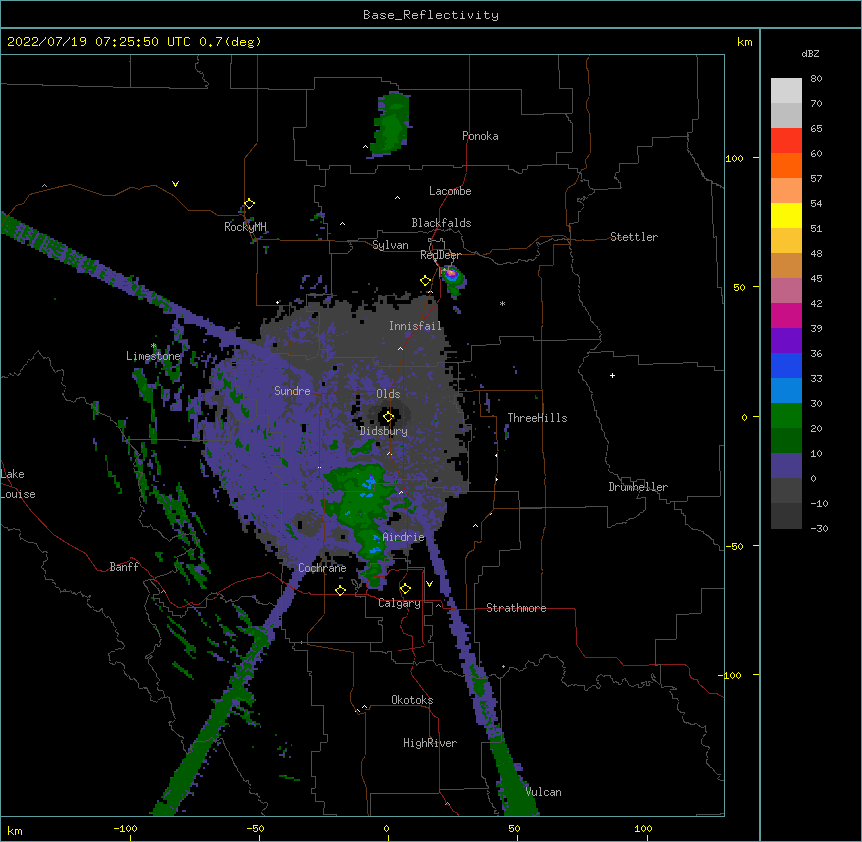Click the Olds label
Image resolution: width=862 pixels, height=842 pixels.
click(x=388, y=394)
